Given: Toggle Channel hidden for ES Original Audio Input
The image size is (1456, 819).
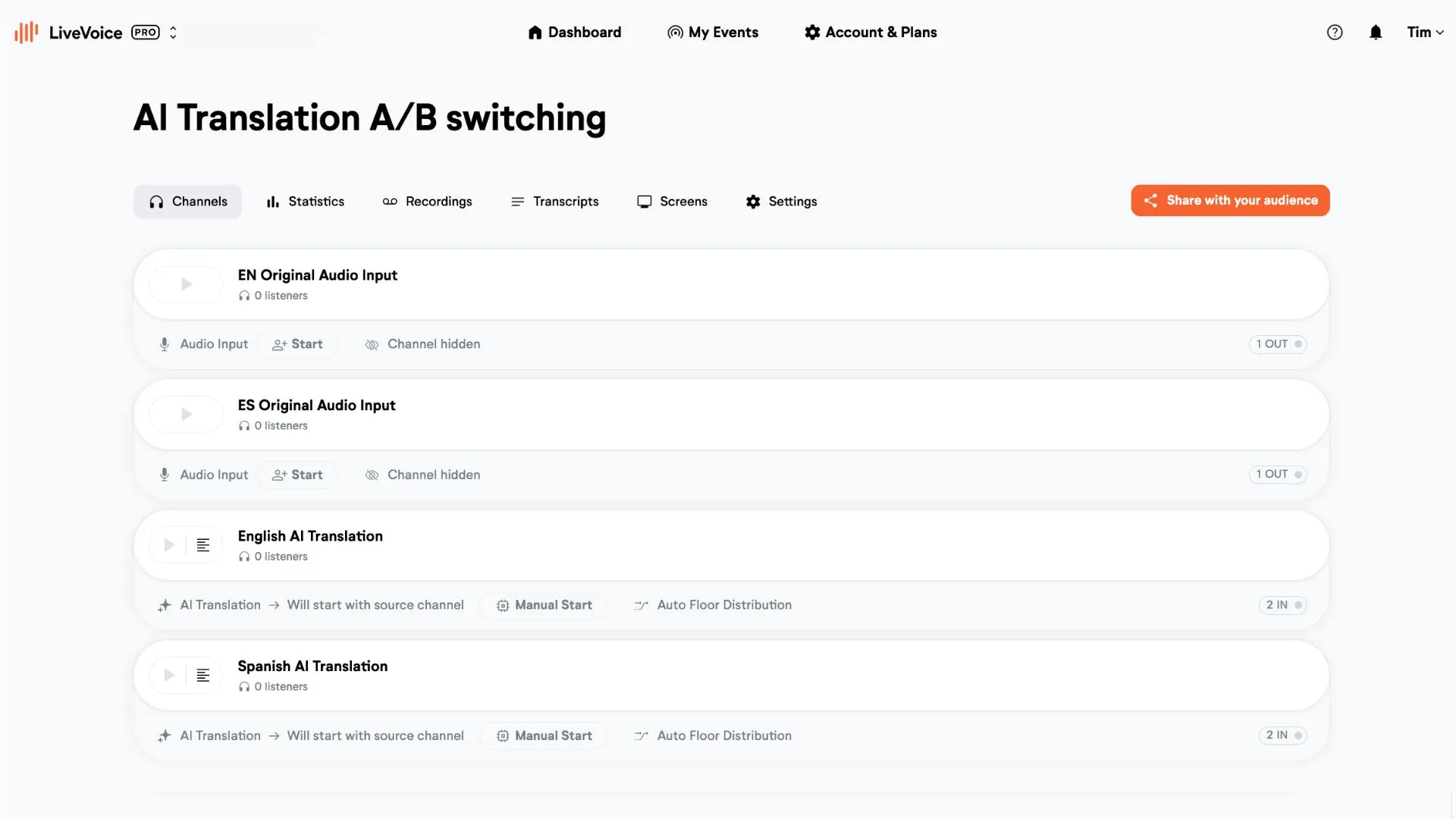Looking at the screenshot, I should click(x=422, y=475).
